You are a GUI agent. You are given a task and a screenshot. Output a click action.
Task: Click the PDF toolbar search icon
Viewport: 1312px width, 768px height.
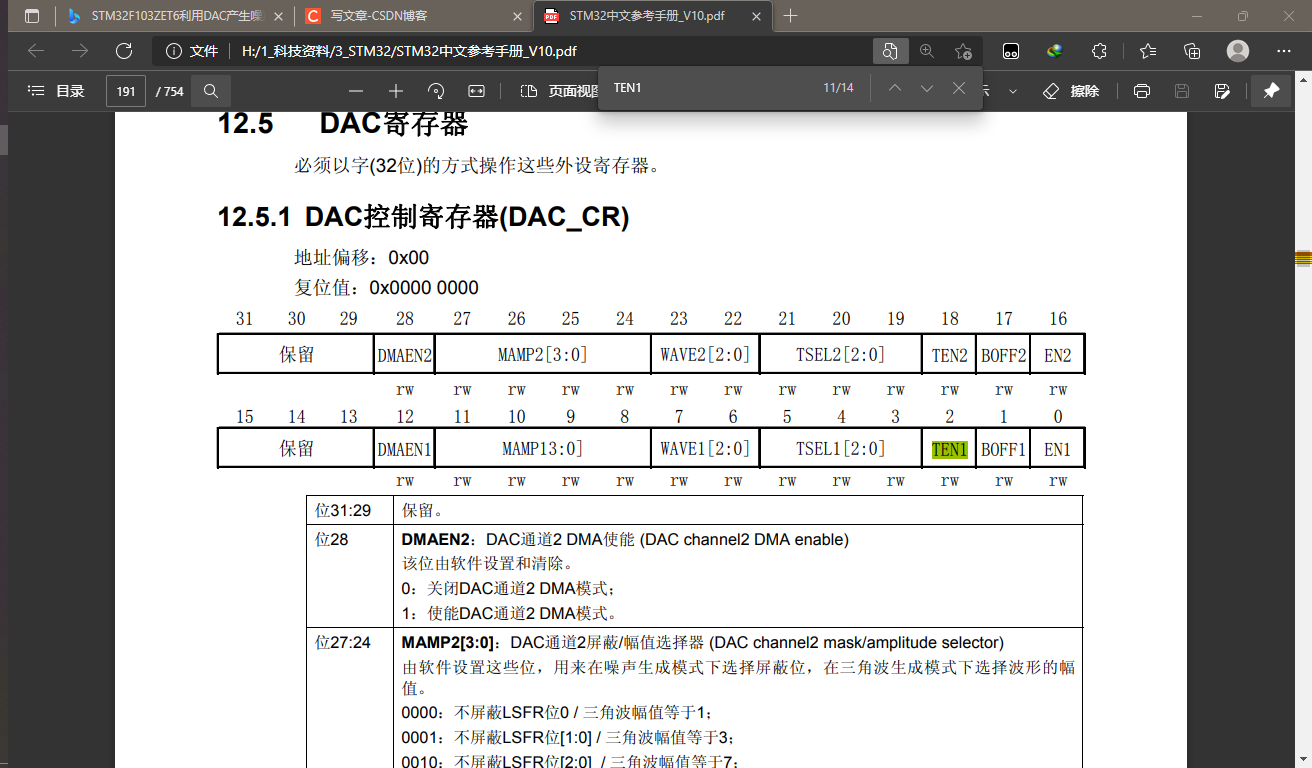tap(211, 91)
